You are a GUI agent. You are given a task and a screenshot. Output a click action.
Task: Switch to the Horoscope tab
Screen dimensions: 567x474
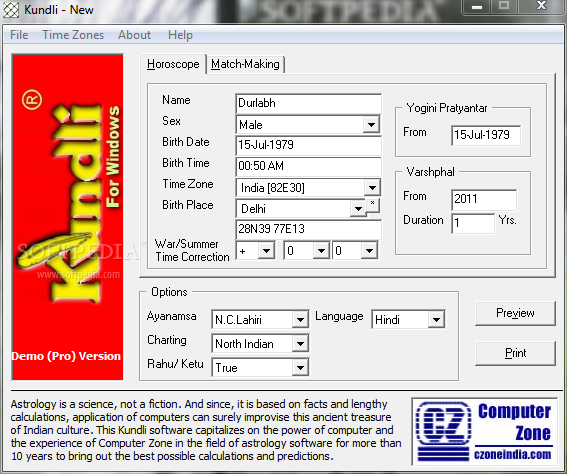tap(173, 64)
